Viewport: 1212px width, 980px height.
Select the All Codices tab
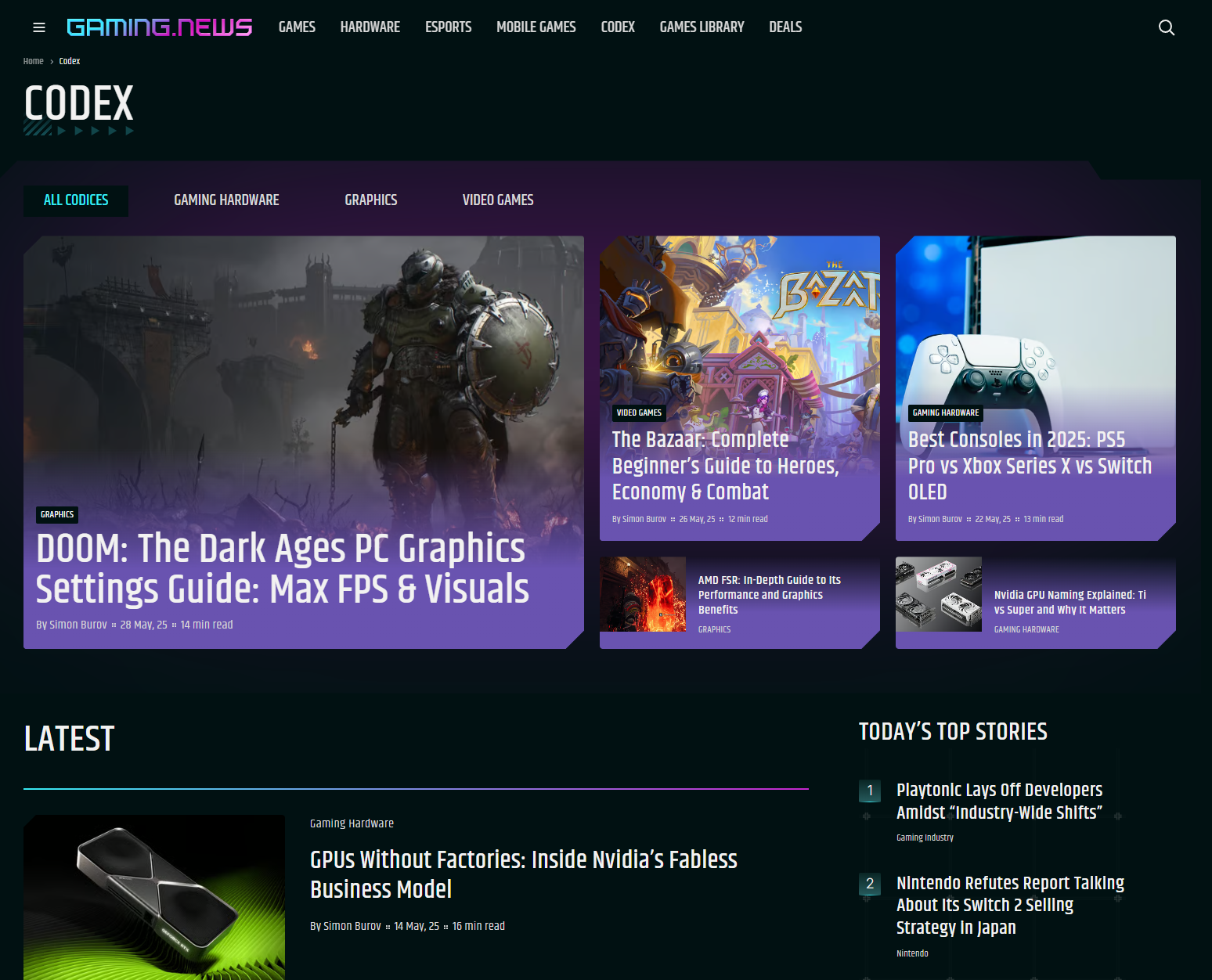(x=76, y=200)
